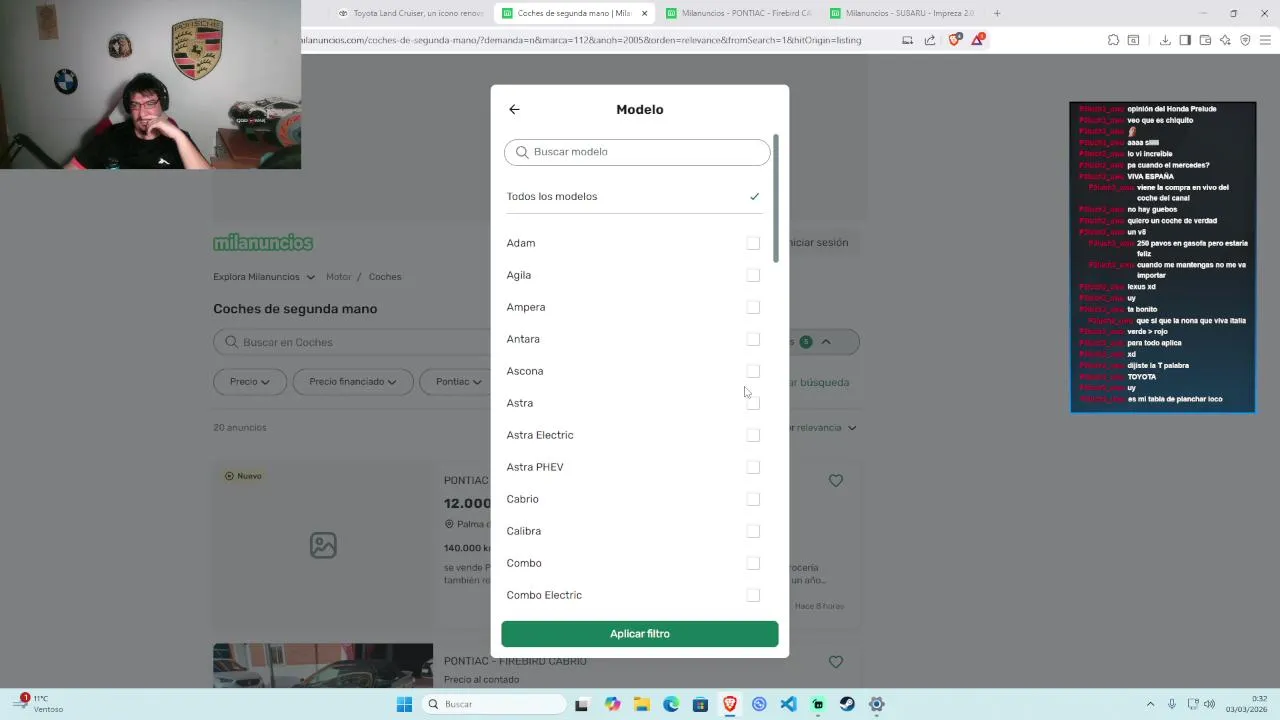Screen dimensions: 1280x720
Task: Go back using the modal's arrow
Action: [514, 110]
